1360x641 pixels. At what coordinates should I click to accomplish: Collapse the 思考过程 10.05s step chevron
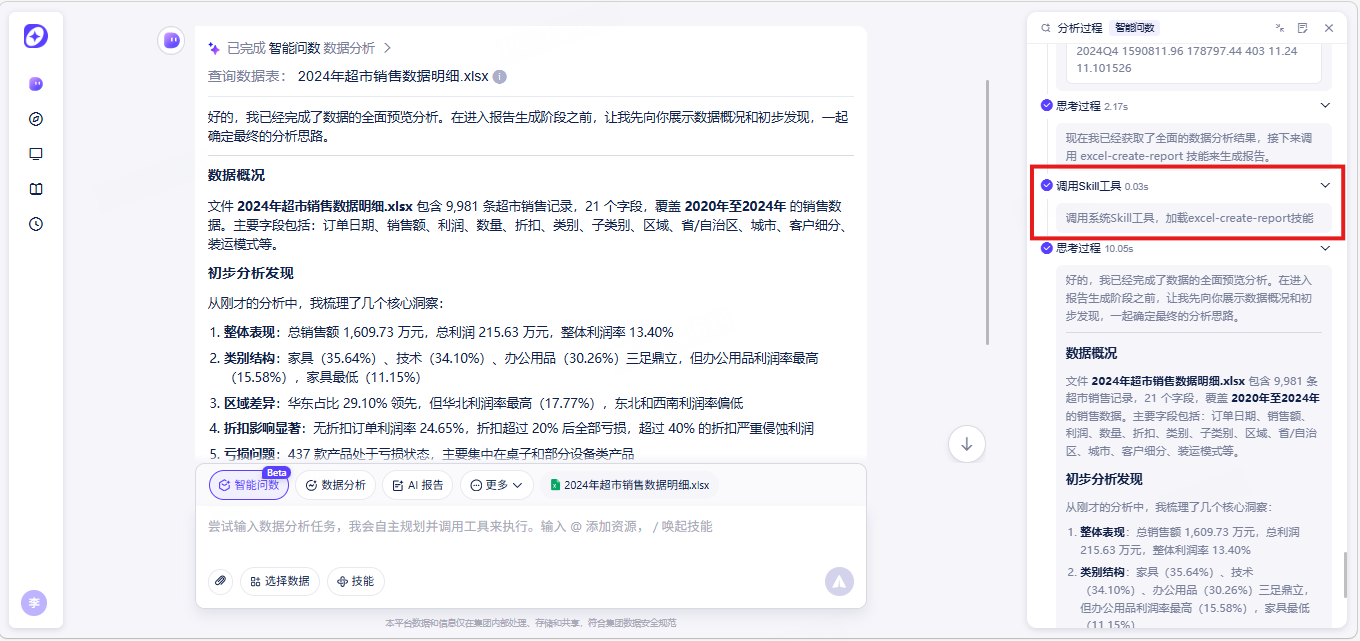click(1325, 247)
